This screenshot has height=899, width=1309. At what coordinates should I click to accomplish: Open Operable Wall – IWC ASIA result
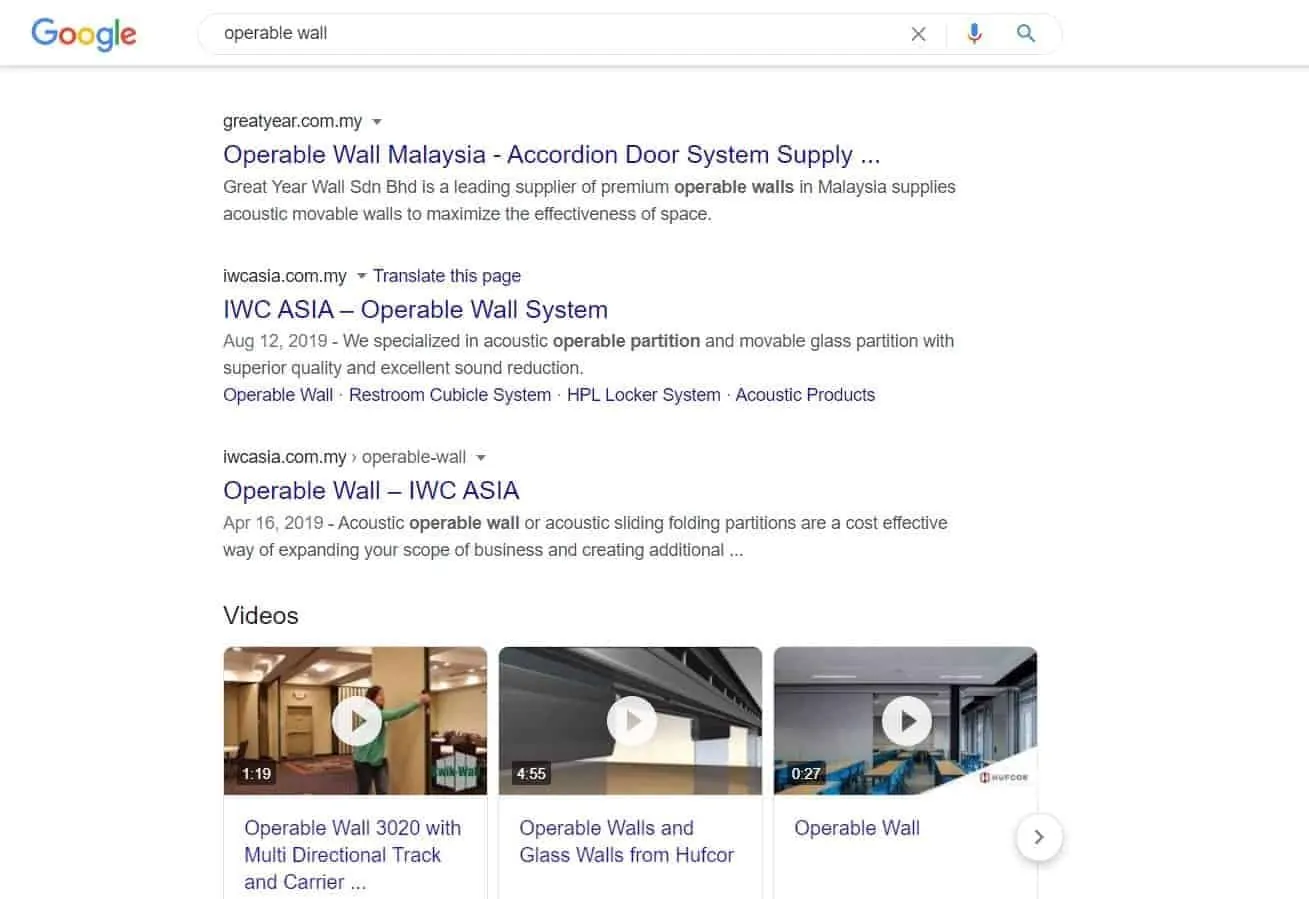click(x=371, y=490)
